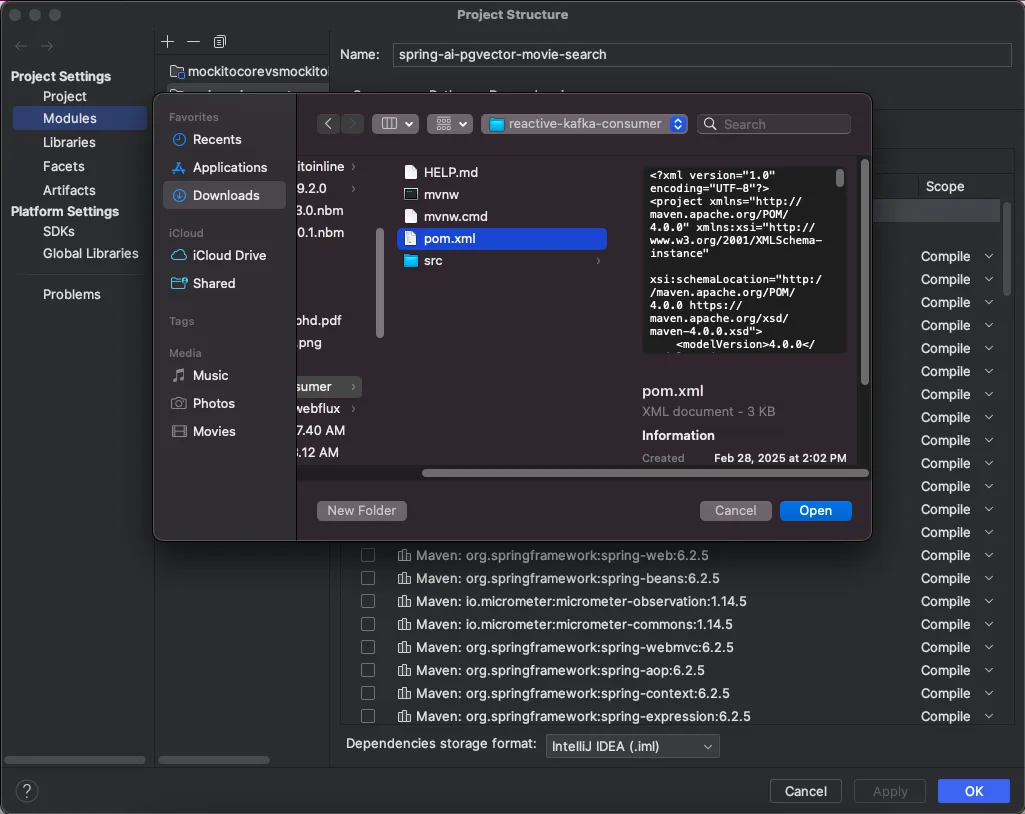Screen dimensions: 1025x814
Task: Click Cancel in the file dialog
Action: tap(735, 511)
